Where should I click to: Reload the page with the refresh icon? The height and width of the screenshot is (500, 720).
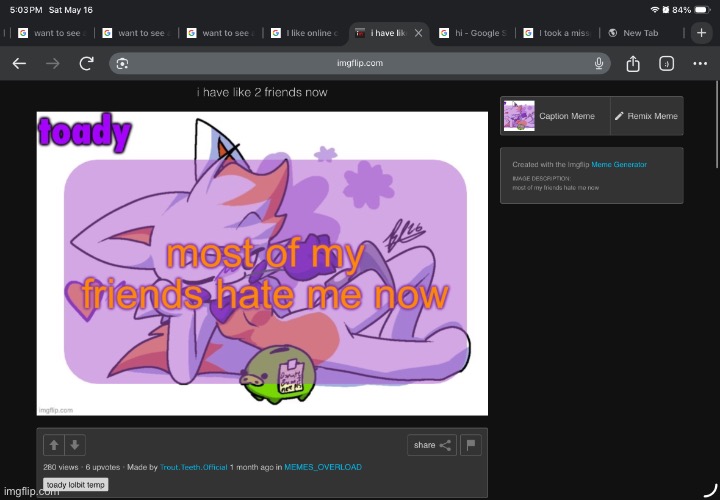86,63
